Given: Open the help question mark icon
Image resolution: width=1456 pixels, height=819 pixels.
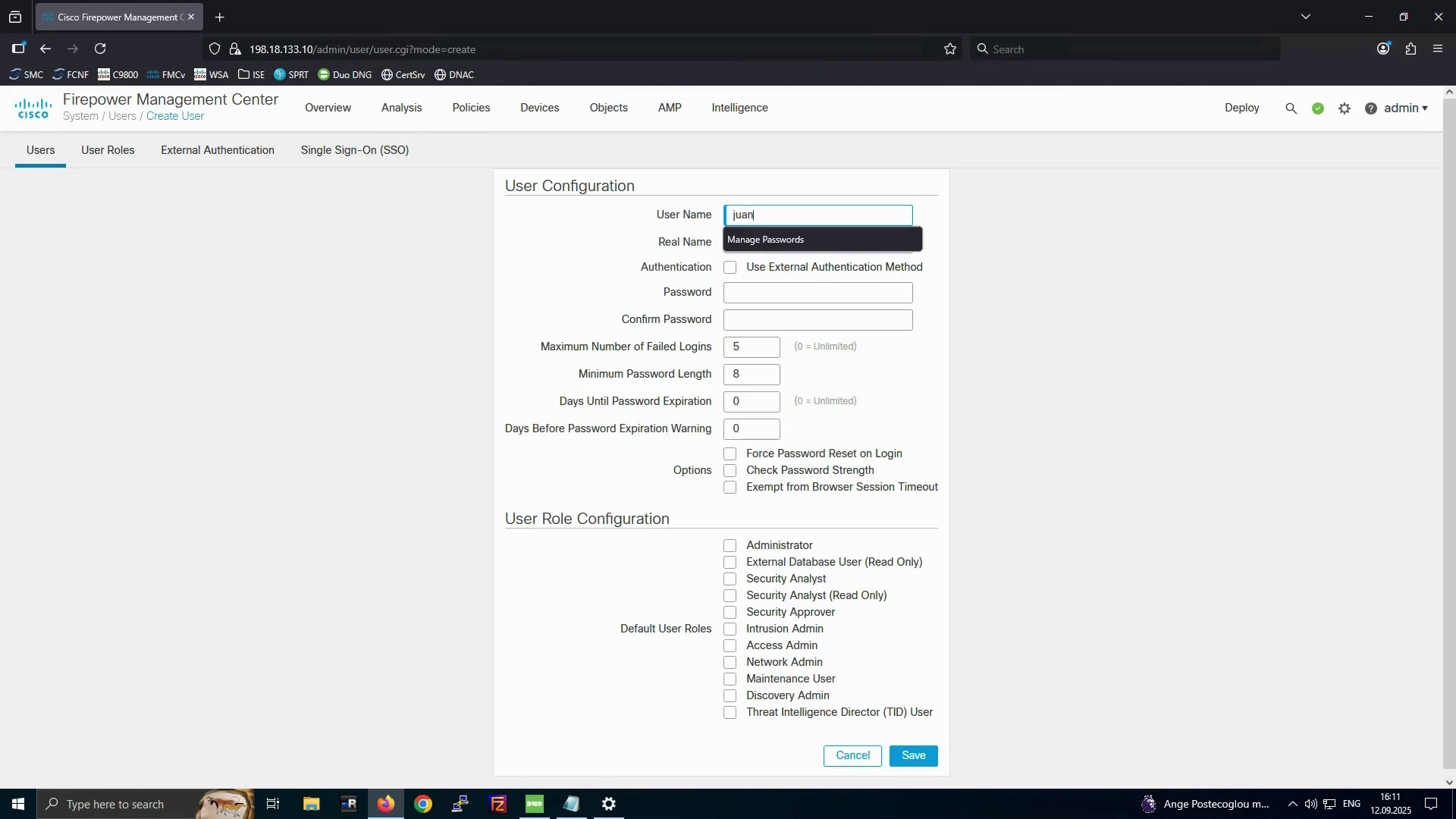Looking at the screenshot, I should pos(1371,108).
